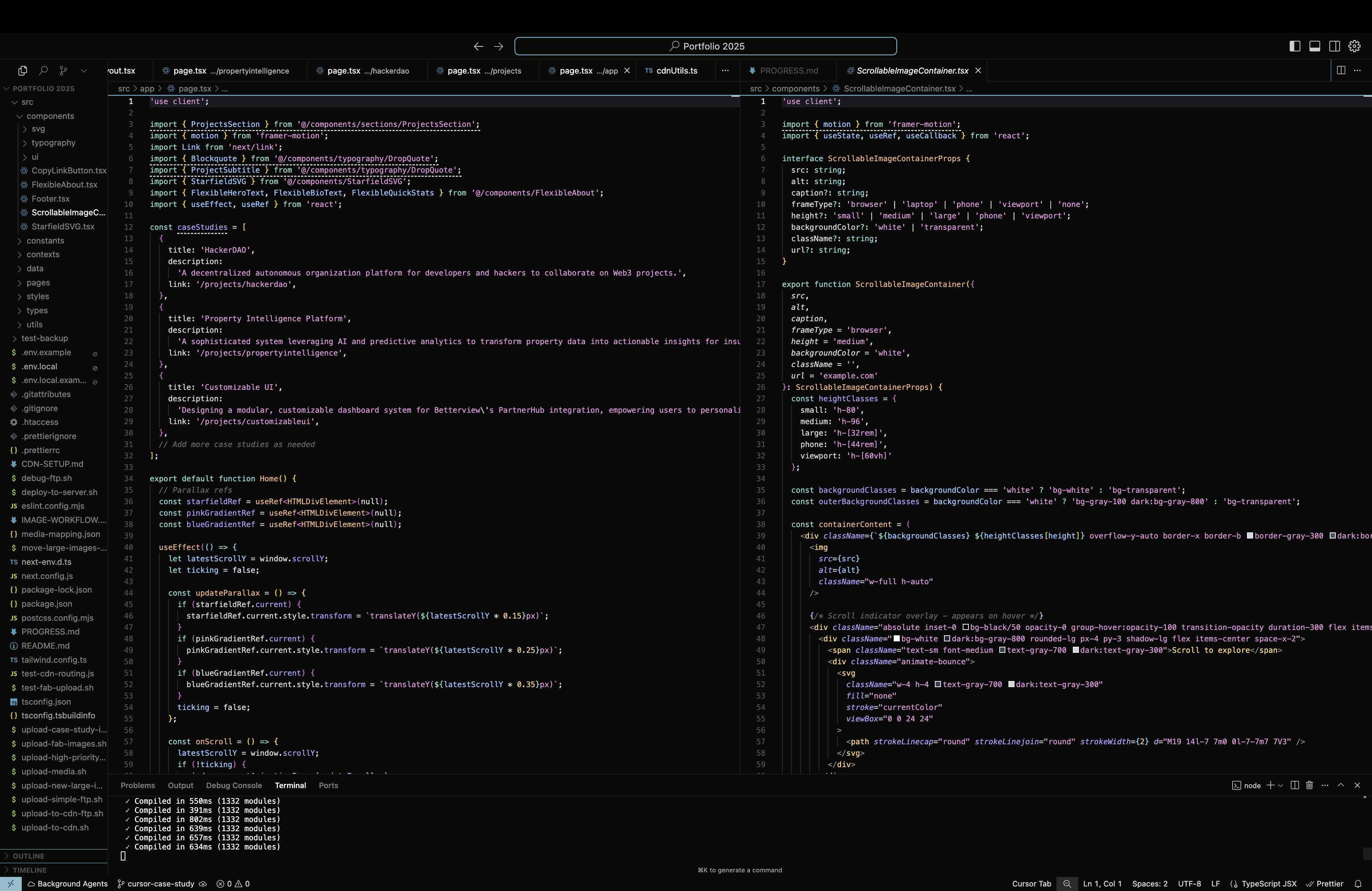Screen dimensions: 1372x891
Task: Change indentation via Spaces: 2
Action: [1149, 884]
